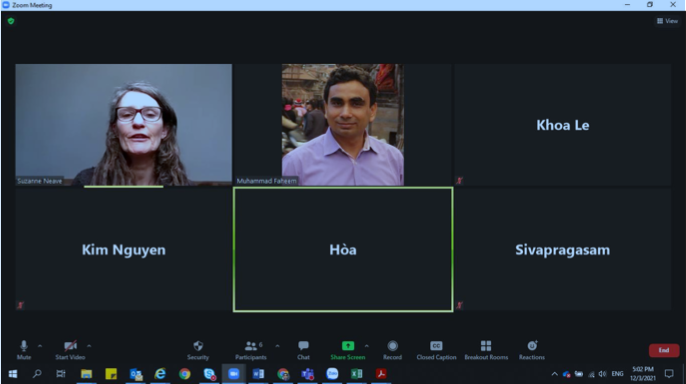
Task: Expand the arrow next to Participants
Action: coord(277,346)
